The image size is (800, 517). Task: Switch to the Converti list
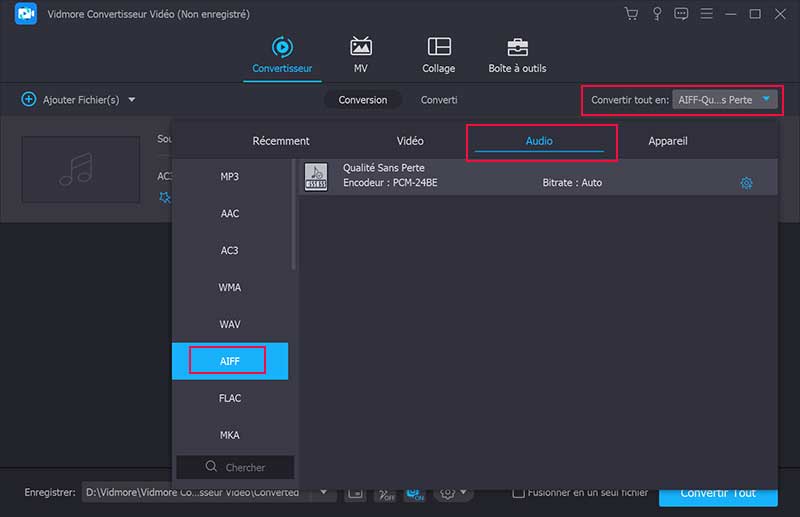439,100
